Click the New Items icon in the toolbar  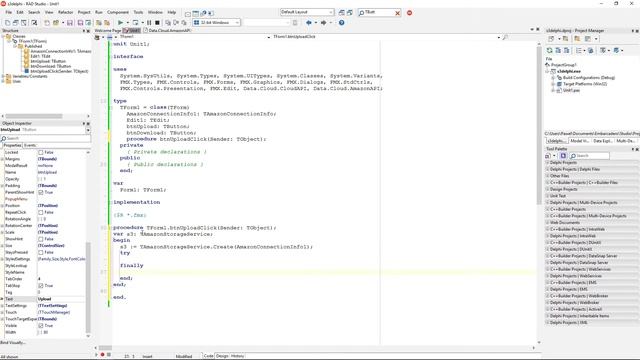(x=47, y=23)
